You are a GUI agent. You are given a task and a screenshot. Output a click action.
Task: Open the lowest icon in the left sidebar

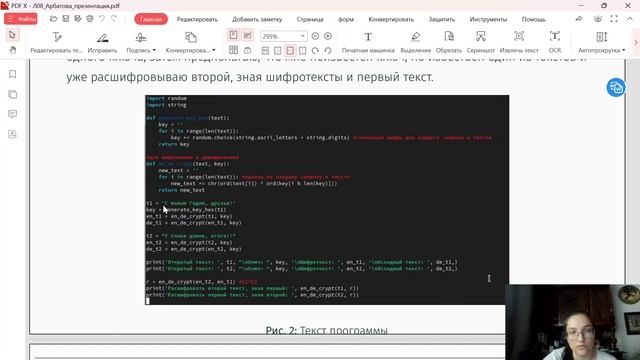pyautogui.click(x=13, y=134)
